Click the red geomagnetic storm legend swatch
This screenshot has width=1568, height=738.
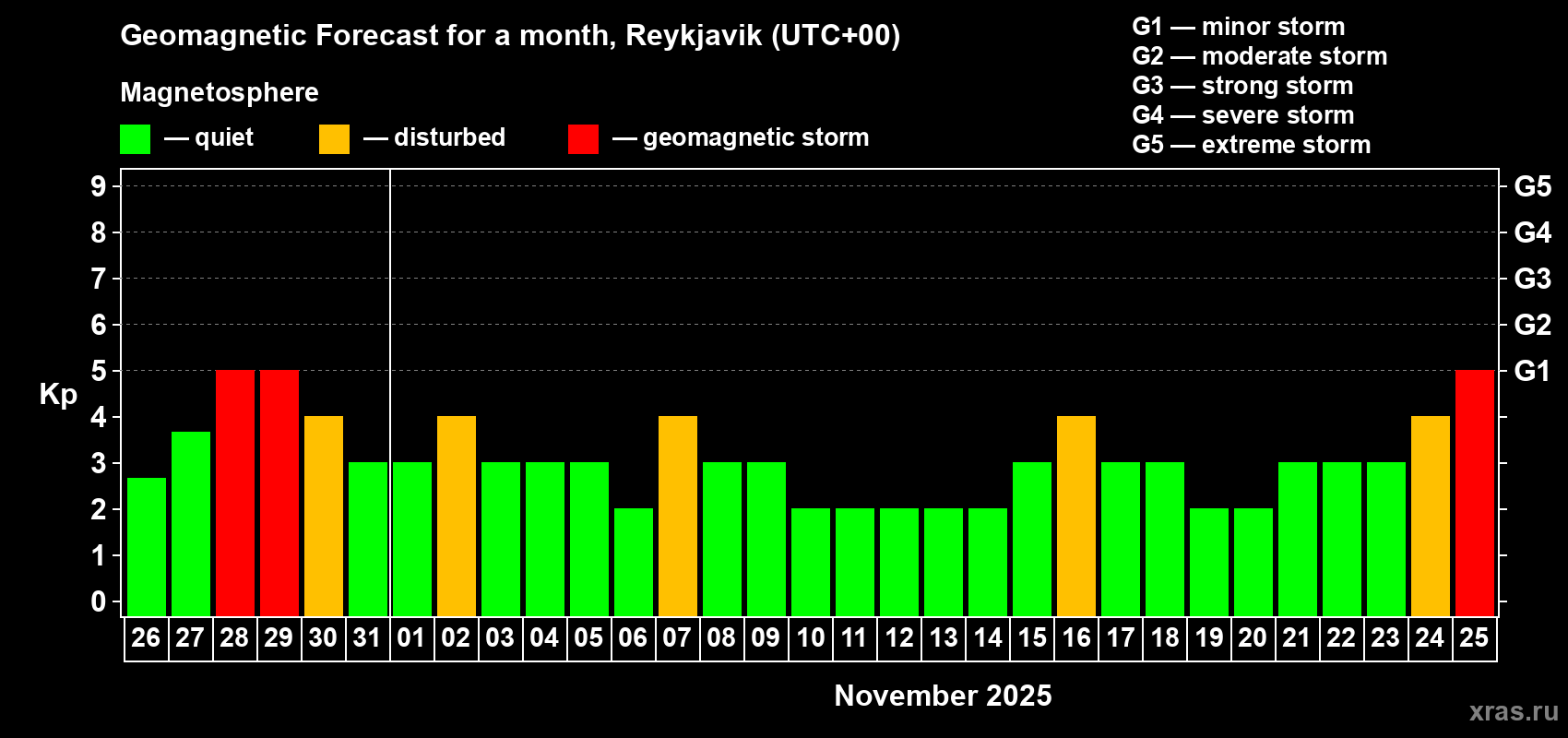tap(583, 139)
